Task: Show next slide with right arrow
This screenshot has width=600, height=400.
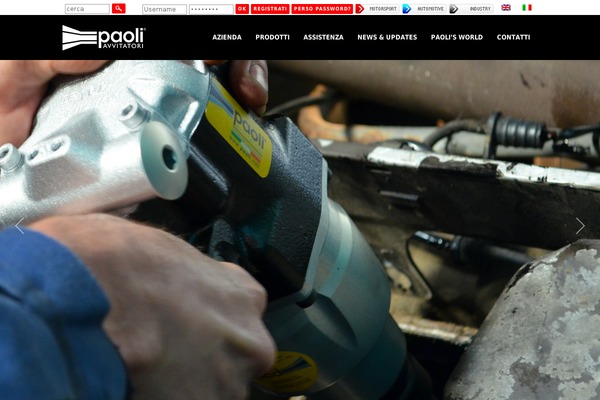Action: point(580,226)
